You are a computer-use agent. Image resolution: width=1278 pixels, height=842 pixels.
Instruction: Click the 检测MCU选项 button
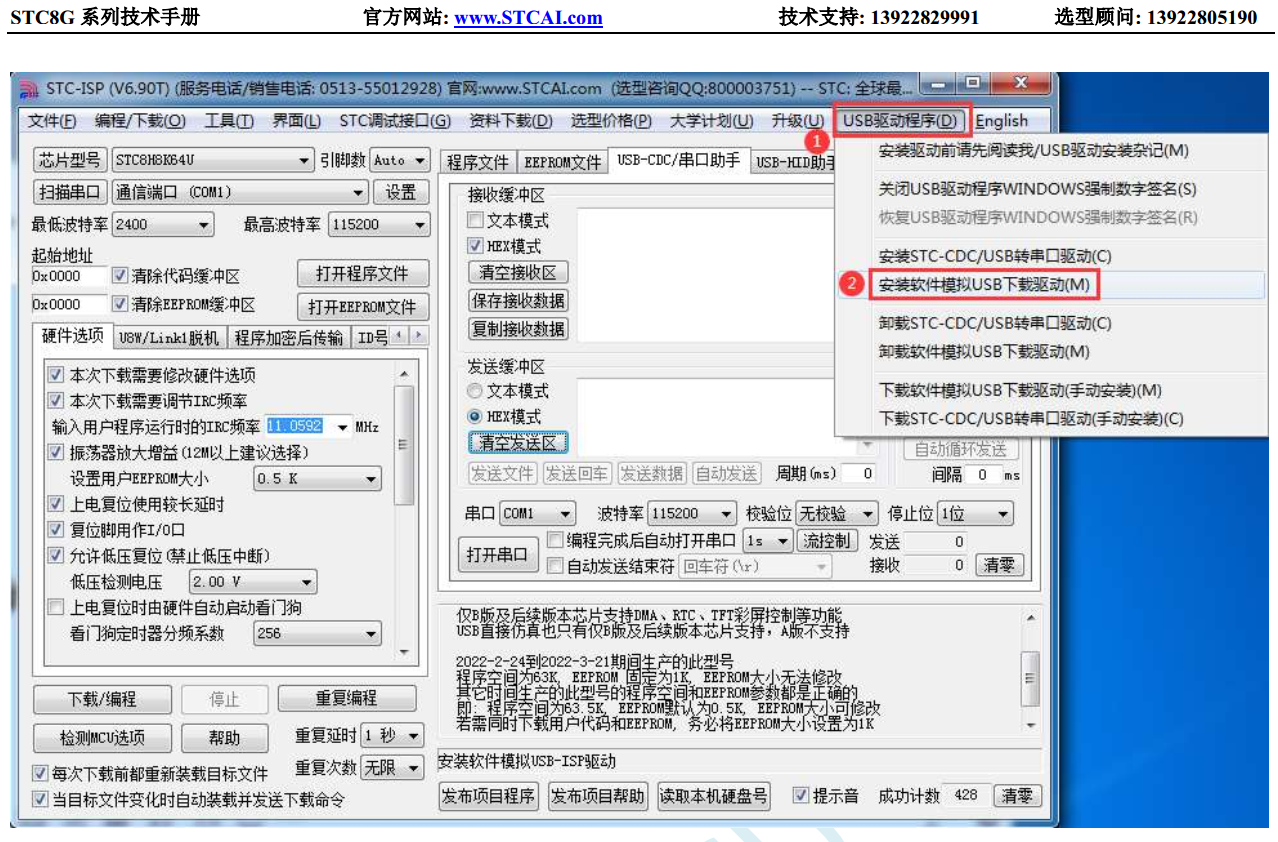pyautogui.click(x=103, y=738)
